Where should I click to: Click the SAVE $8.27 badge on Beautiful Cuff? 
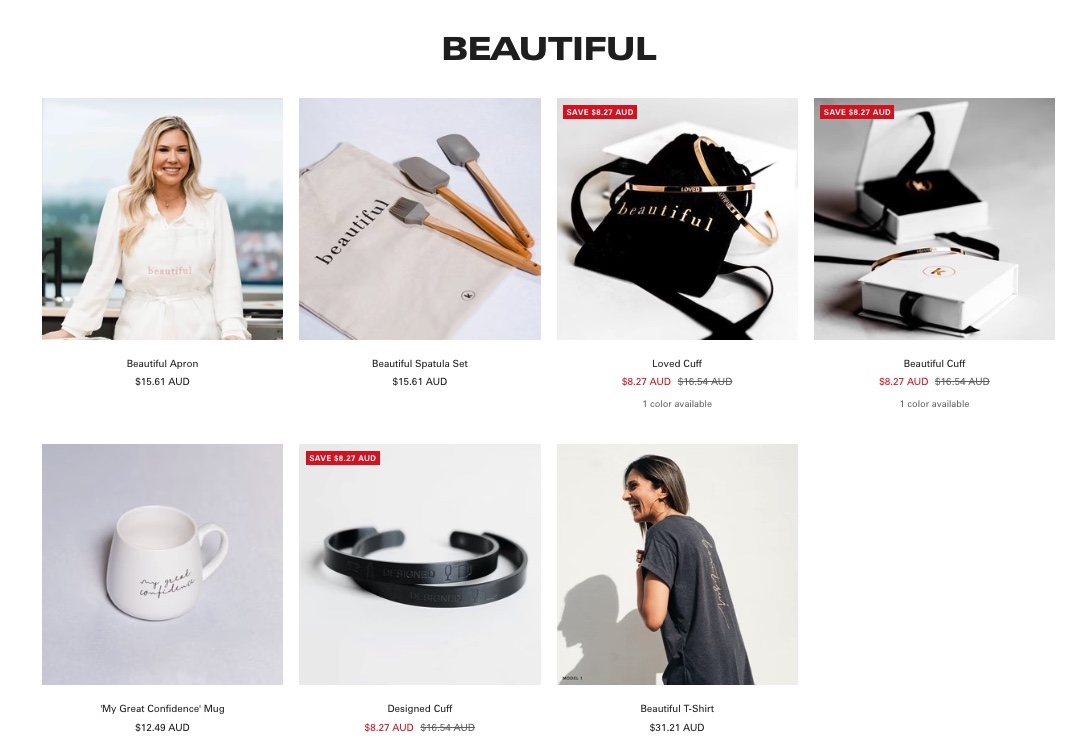click(x=857, y=112)
